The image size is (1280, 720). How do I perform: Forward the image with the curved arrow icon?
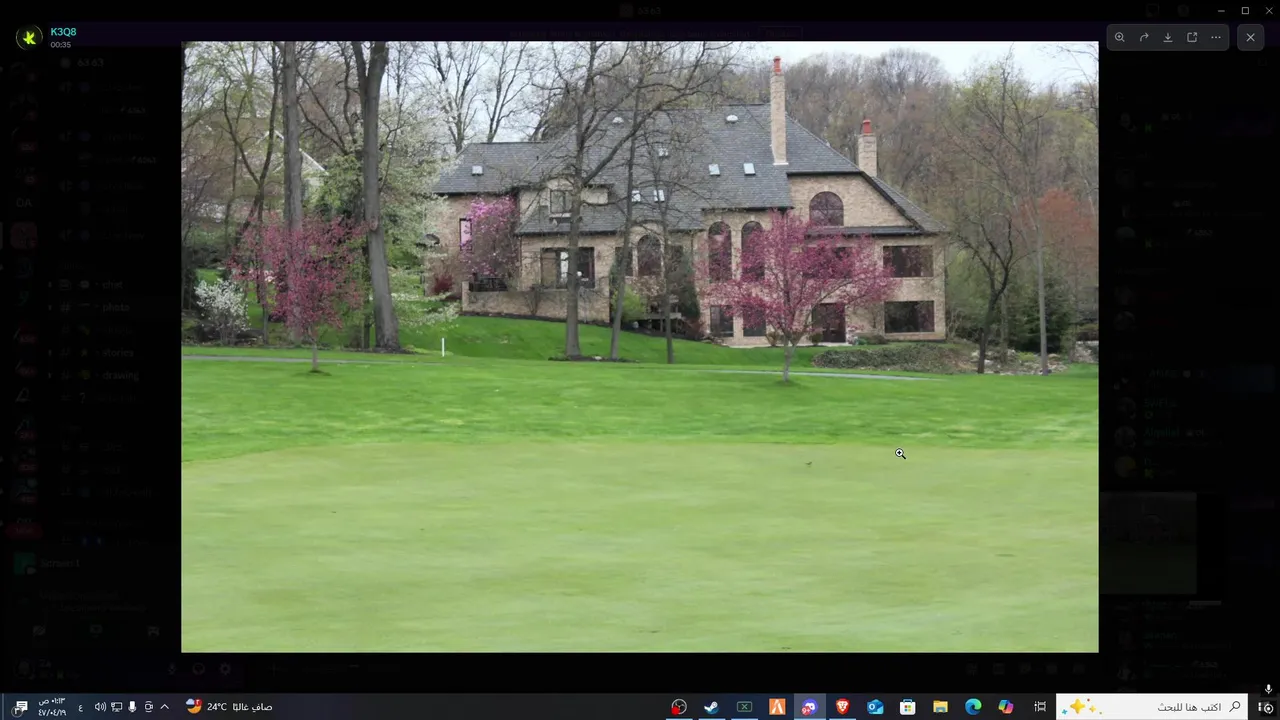coord(1144,37)
